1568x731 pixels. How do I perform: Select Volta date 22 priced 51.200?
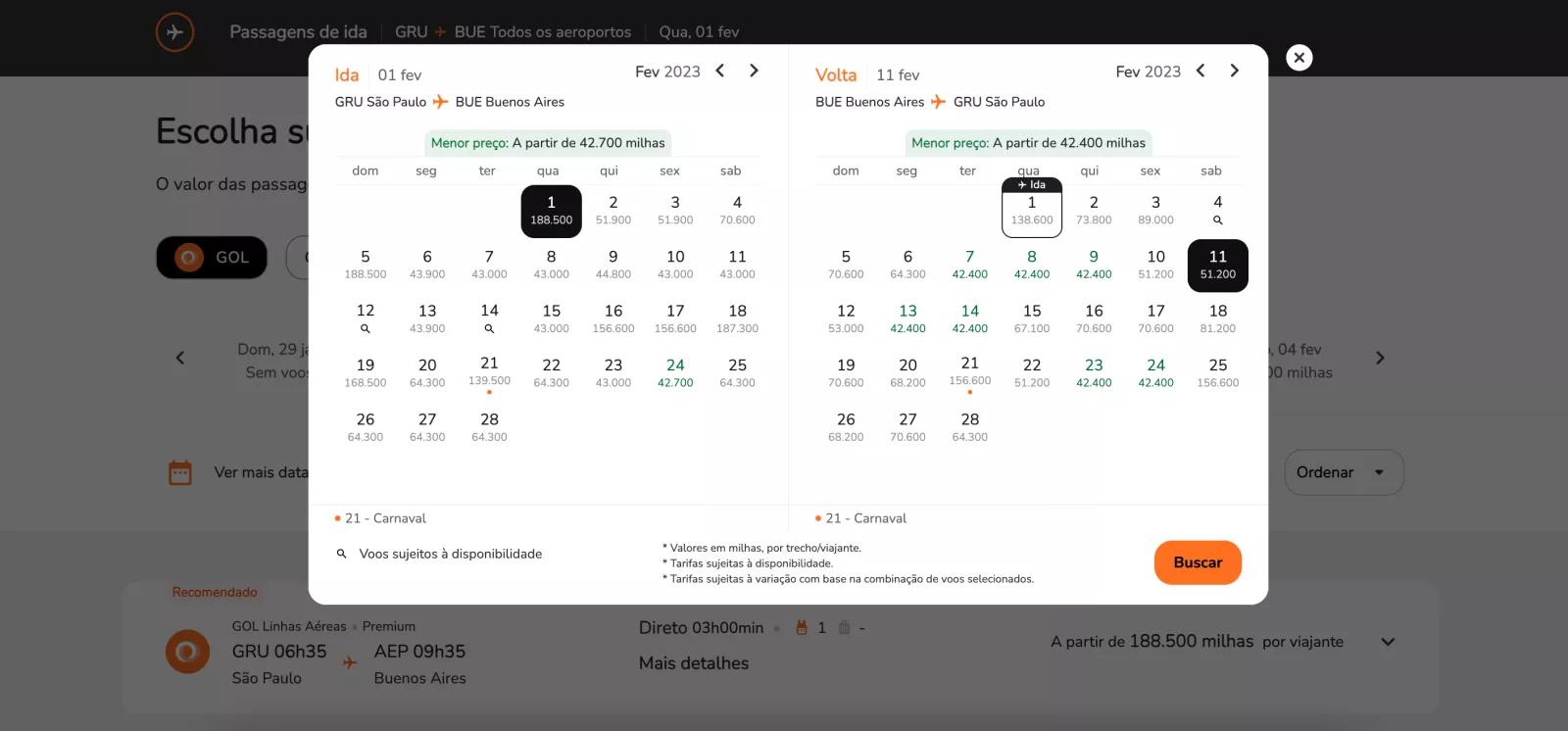(1032, 372)
